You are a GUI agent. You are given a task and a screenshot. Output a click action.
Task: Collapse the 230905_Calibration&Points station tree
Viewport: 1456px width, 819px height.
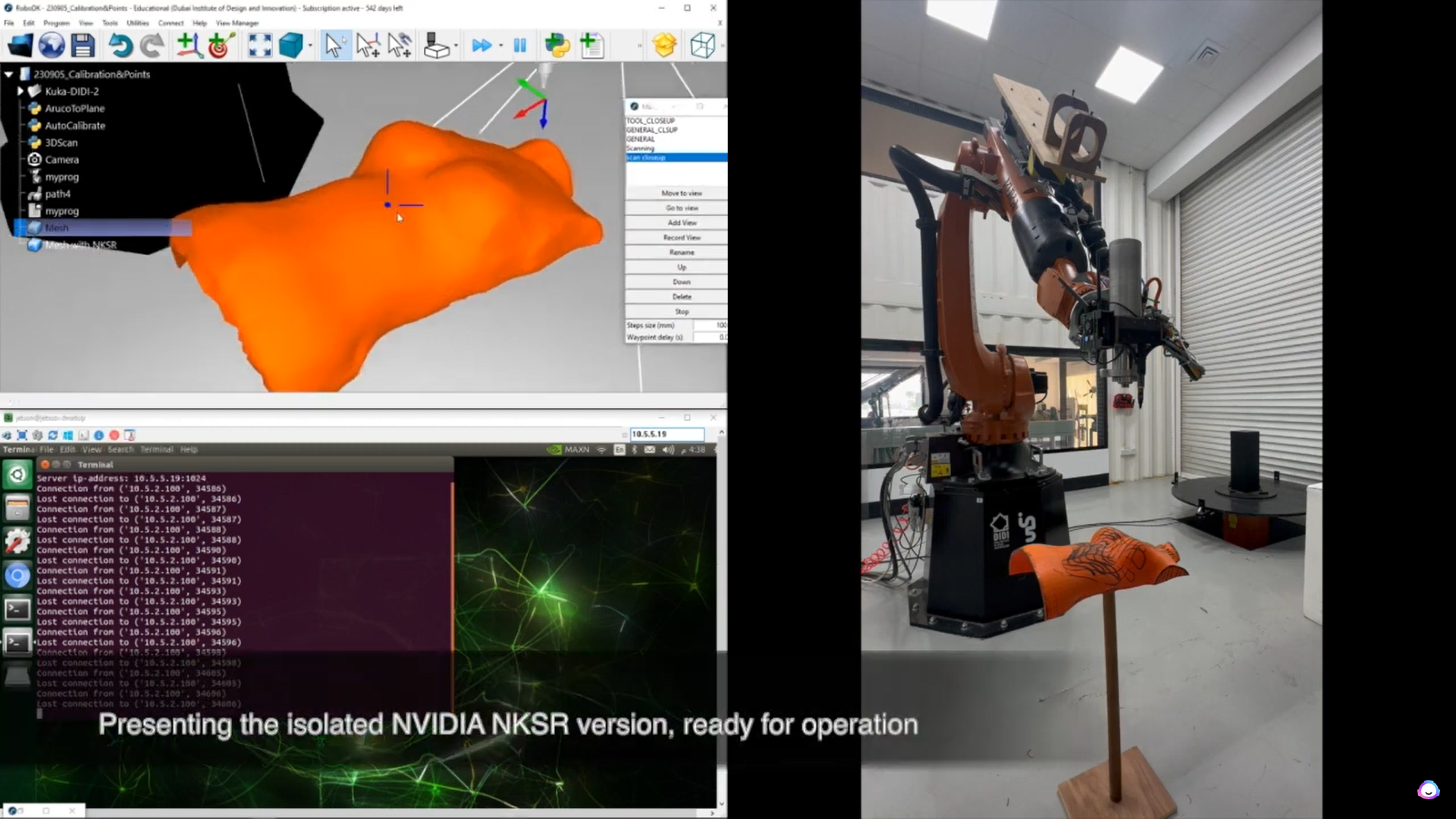pos(9,74)
